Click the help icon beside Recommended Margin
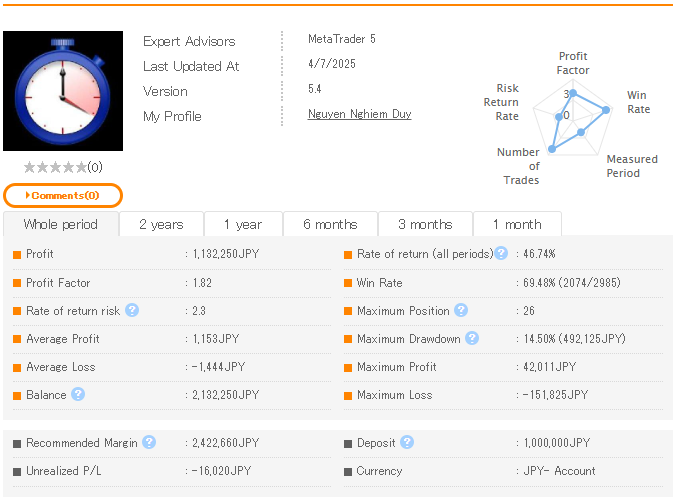Screen dimensions: 677x504 pyautogui.click(x=149, y=442)
